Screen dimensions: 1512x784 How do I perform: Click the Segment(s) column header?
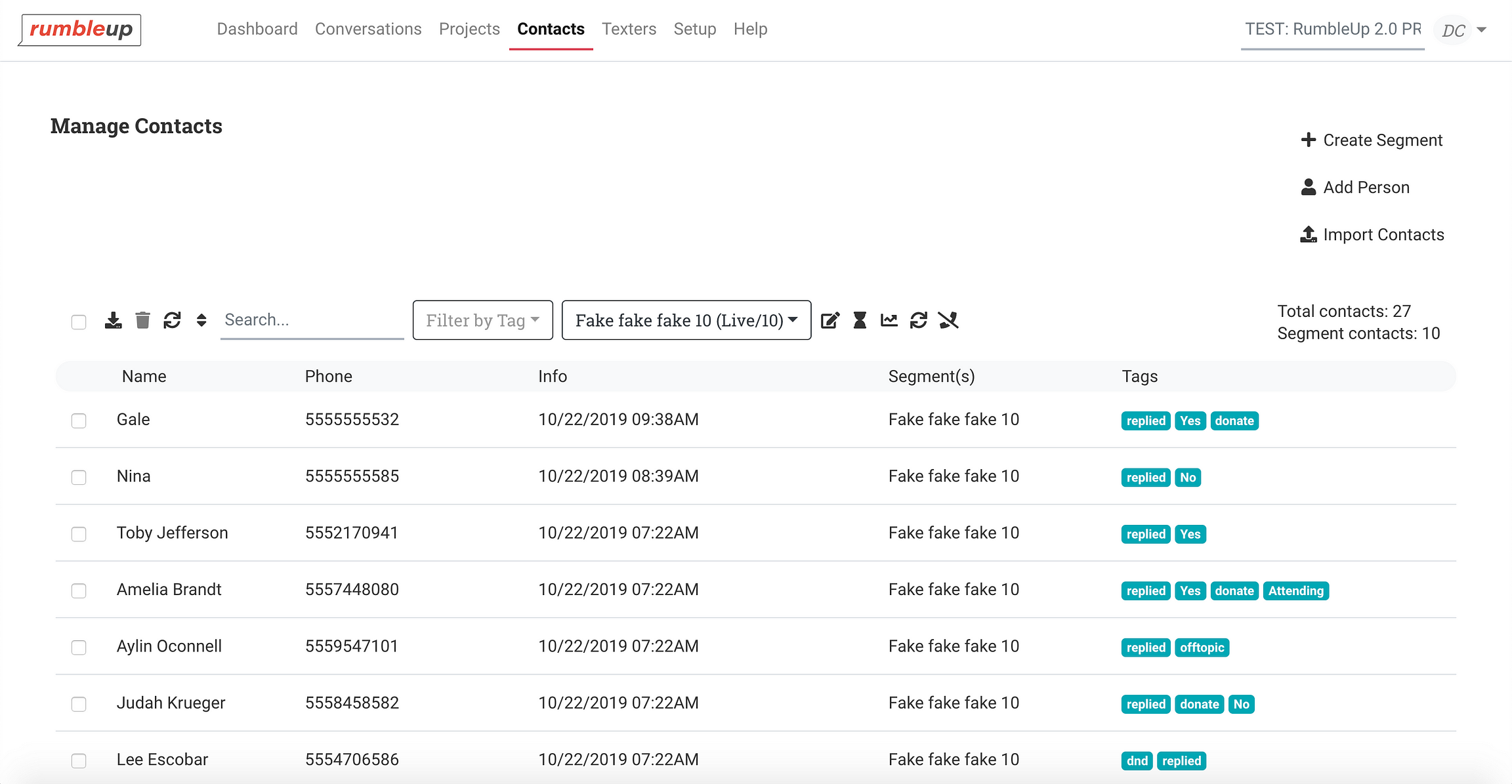pyautogui.click(x=931, y=376)
